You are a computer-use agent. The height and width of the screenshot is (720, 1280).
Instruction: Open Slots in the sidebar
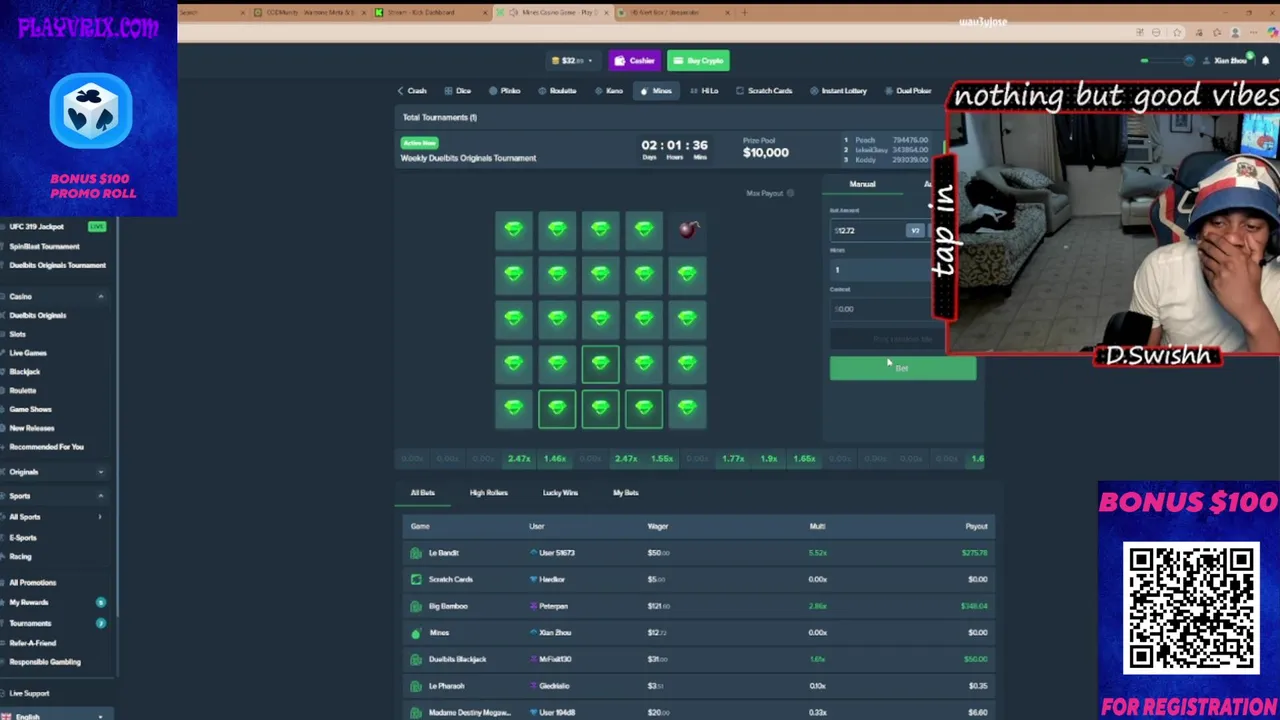click(18, 334)
